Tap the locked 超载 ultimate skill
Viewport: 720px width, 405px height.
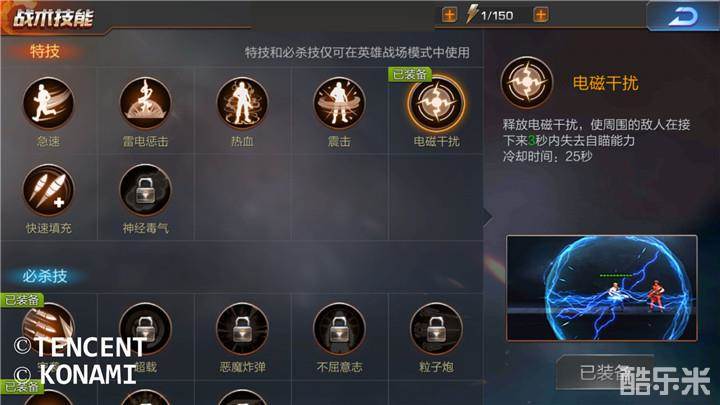pos(145,329)
